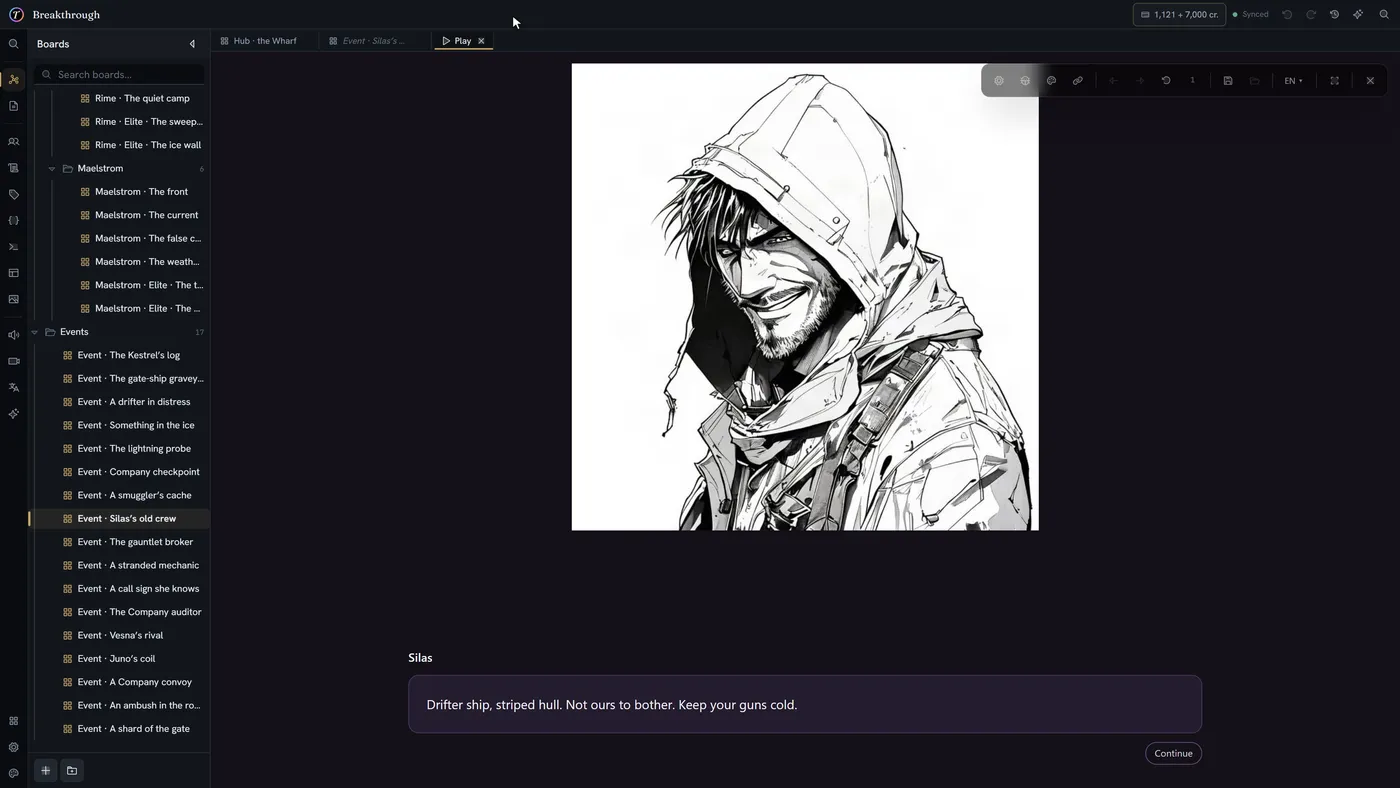
Task: Open the history clock icon in the top bar
Action: (x=1334, y=15)
